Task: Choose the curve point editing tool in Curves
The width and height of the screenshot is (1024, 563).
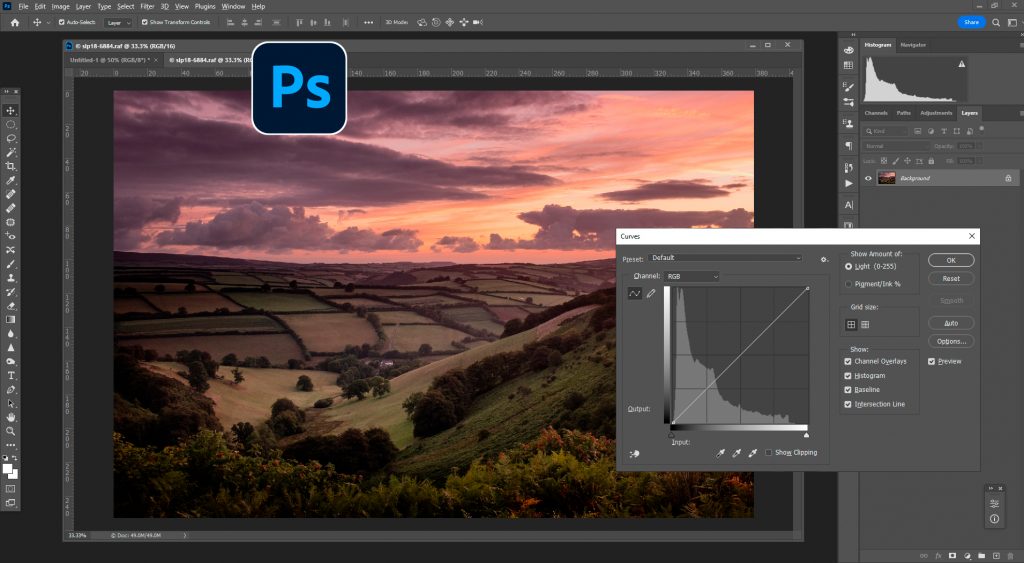Action: pos(634,294)
